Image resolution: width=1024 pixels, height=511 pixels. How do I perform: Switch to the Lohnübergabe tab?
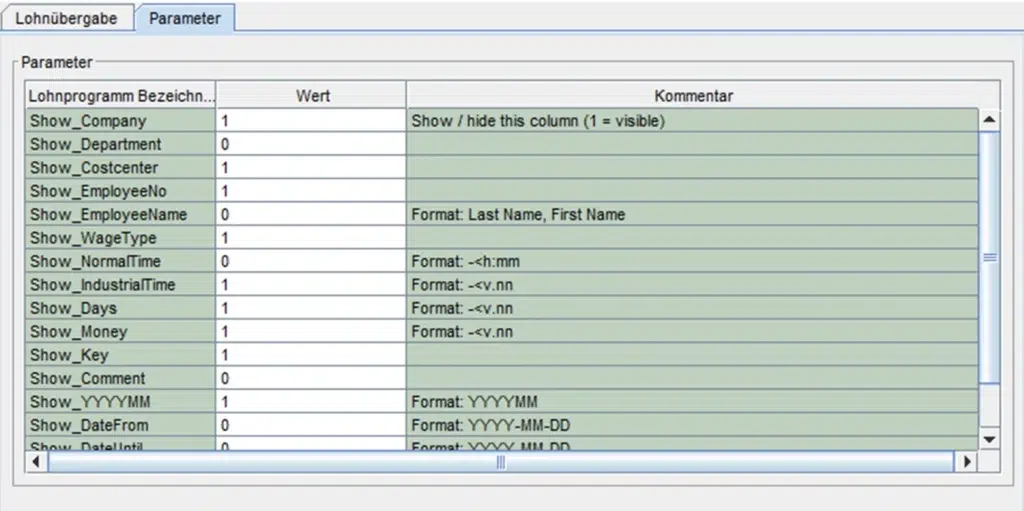point(66,19)
